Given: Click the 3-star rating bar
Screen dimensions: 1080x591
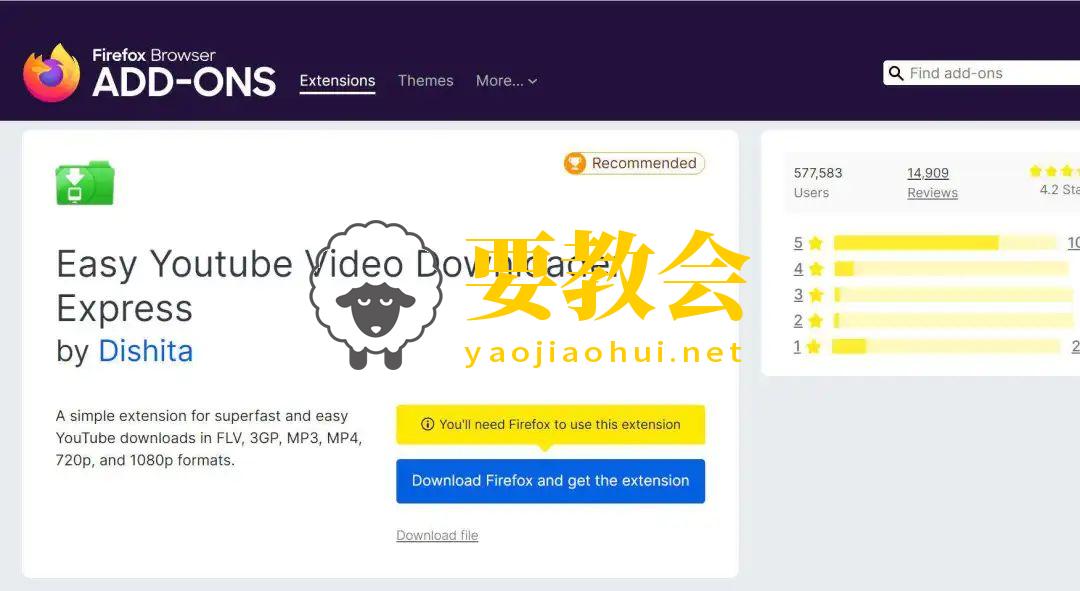Looking at the screenshot, I should [954, 295].
